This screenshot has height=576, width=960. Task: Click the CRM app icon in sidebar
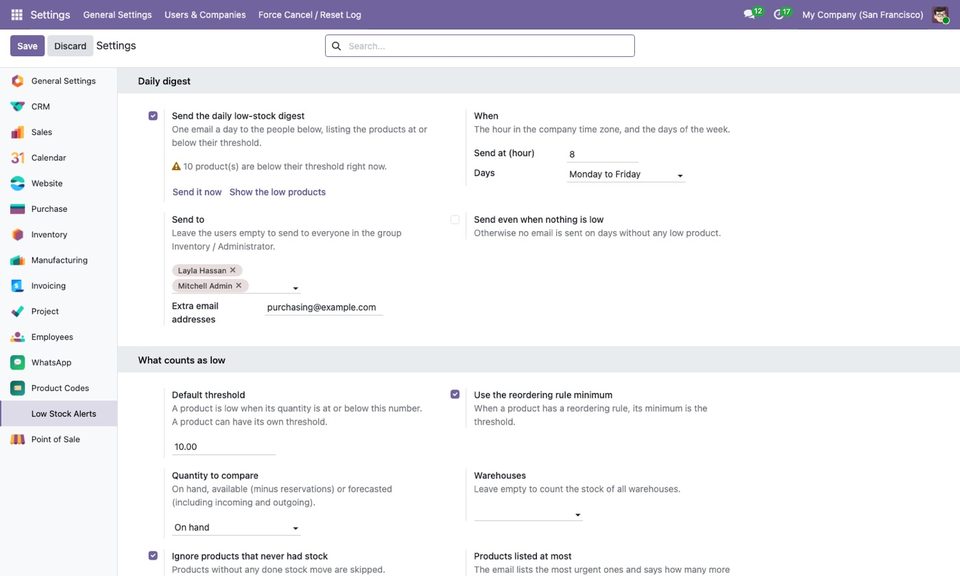[18, 107]
